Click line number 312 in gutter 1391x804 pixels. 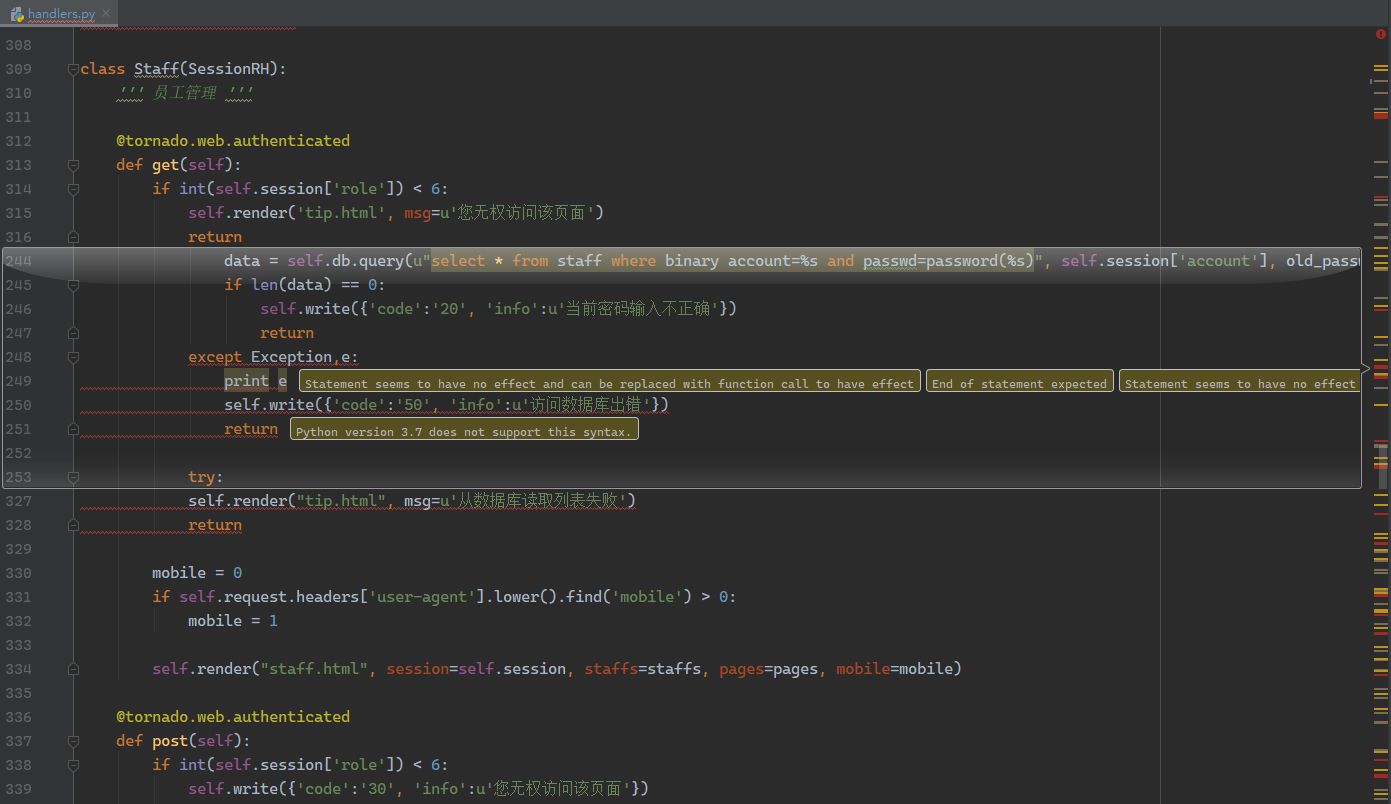(x=18, y=141)
